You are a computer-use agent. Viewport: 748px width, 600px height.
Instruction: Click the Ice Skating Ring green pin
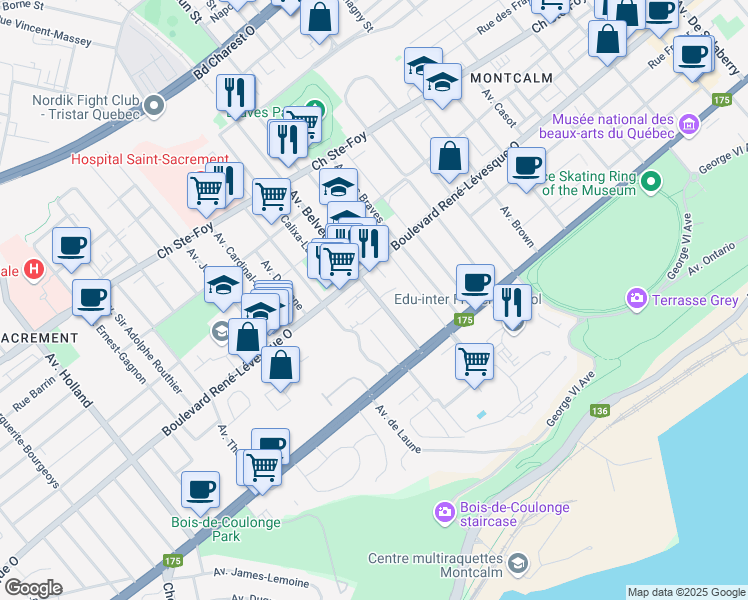pos(651,182)
